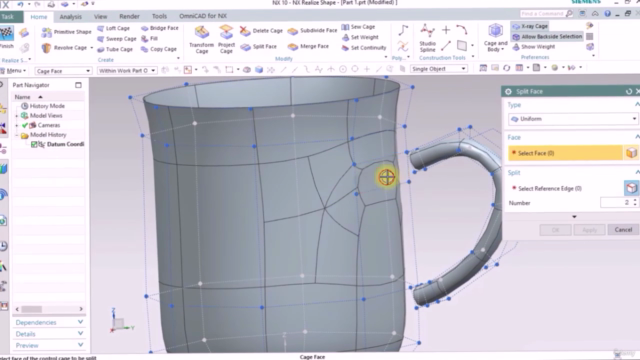The height and width of the screenshot is (360, 640).
Task: Launch the Project Cage tool
Action: coord(226,39)
